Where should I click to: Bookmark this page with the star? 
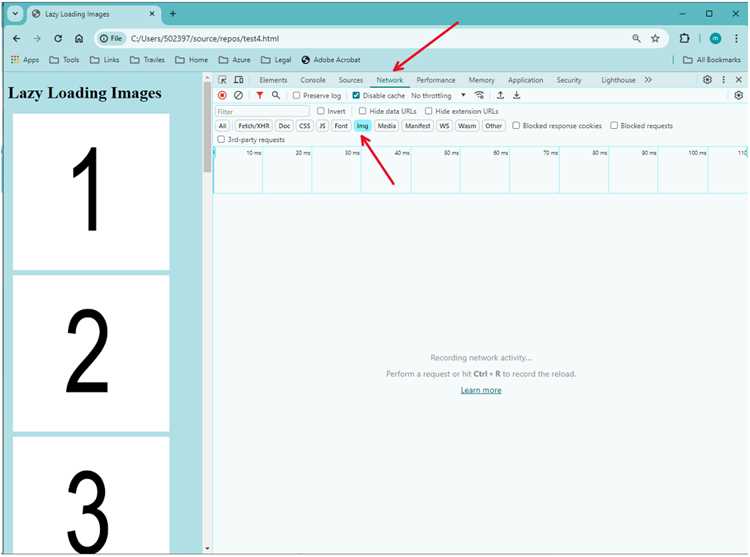tap(655, 38)
